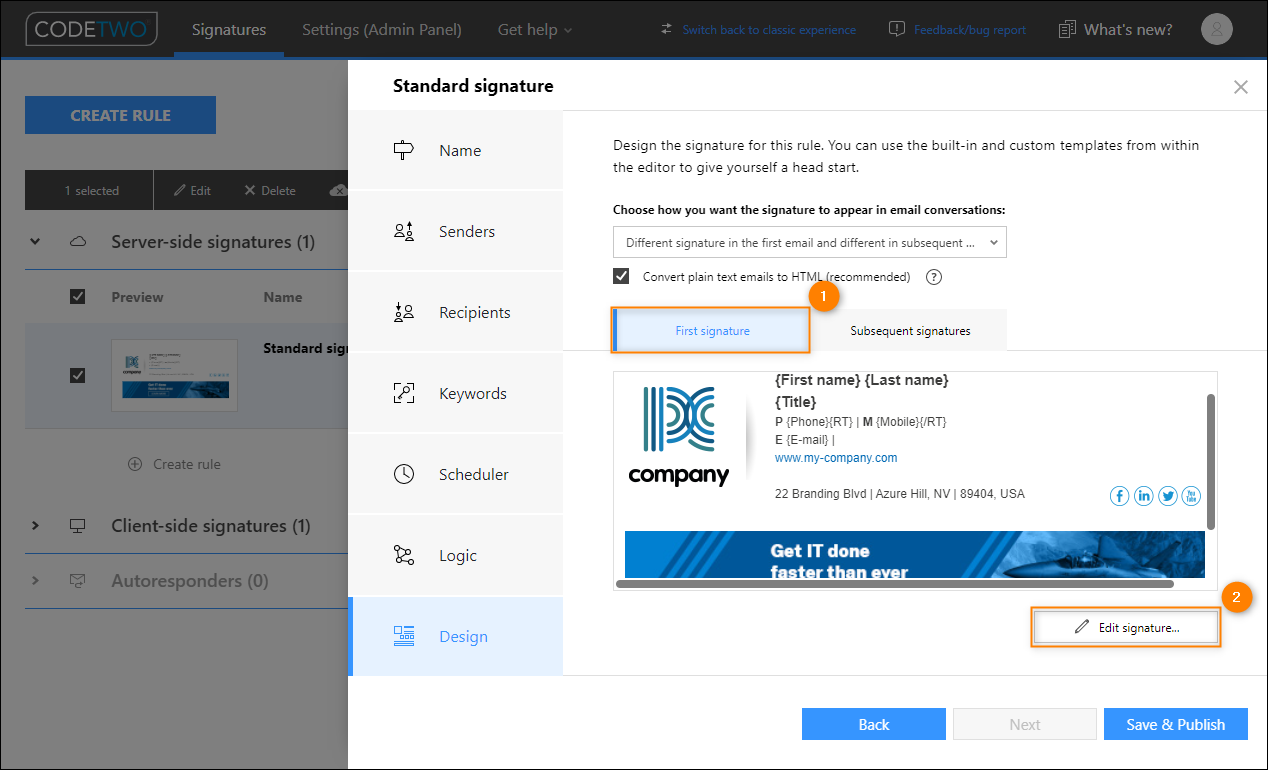The height and width of the screenshot is (770, 1268).
Task: Open the signature appearance dropdown
Action: [x=810, y=243]
